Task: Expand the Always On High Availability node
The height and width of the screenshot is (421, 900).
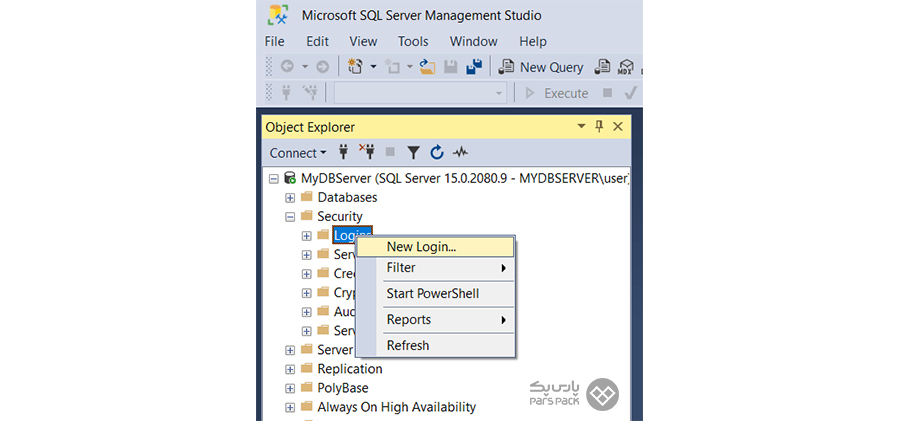Action: [x=290, y=408]
